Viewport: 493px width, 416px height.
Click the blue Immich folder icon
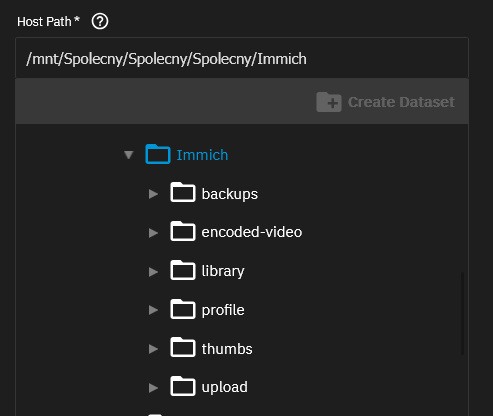pos(158,154)
